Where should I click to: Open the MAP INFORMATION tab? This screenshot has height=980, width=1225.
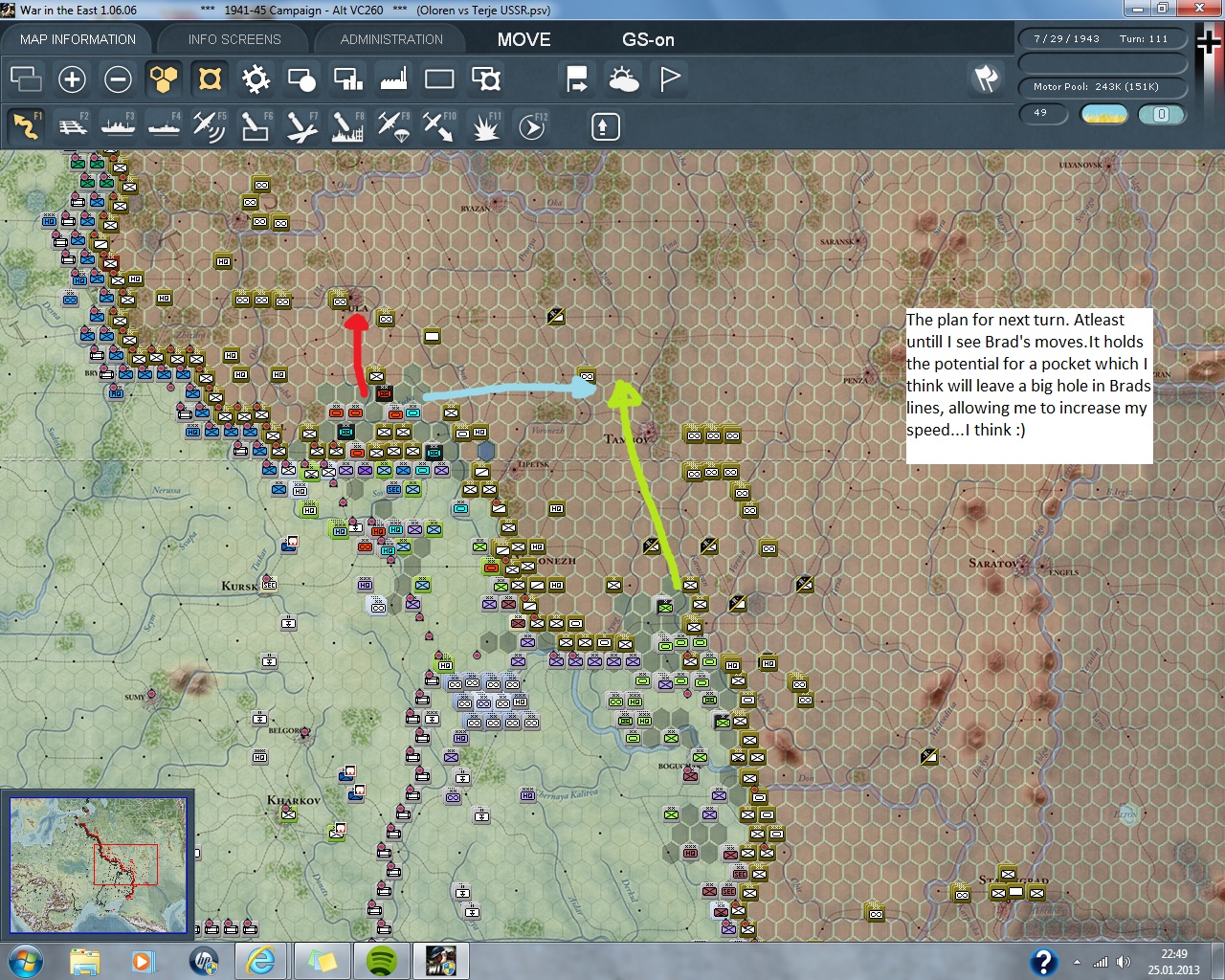pyautogui.click(x=78, y=39)
